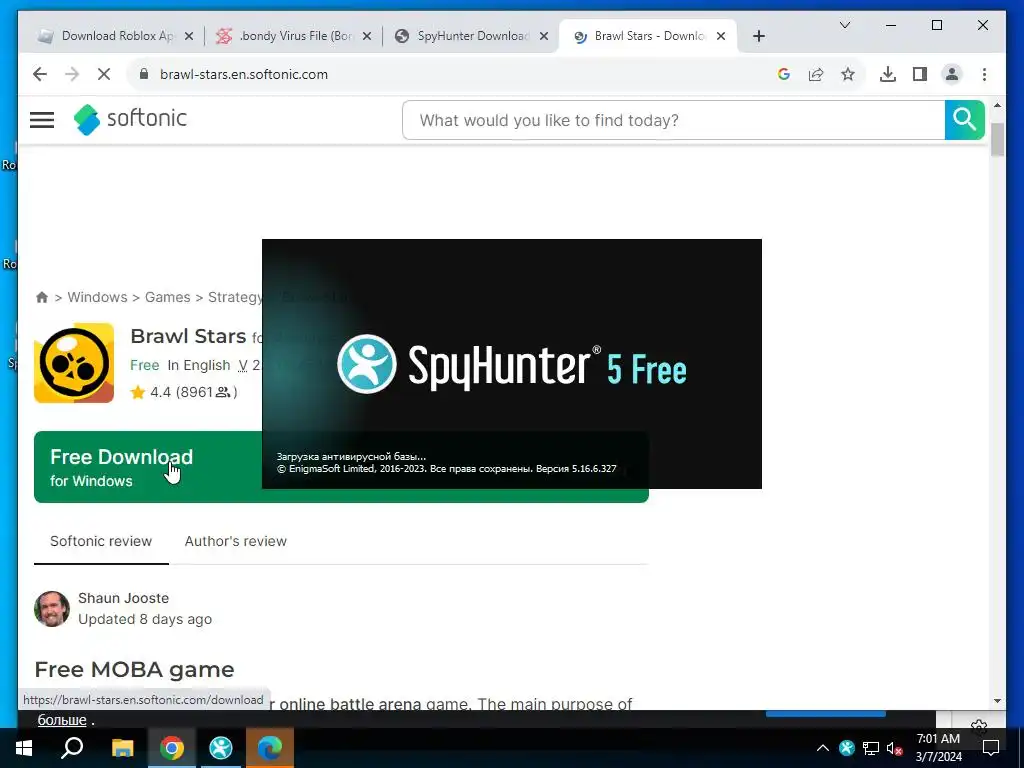Open network settings tray icon
1024x768 pixels.
pyautogui.click(x=871, y=748)
